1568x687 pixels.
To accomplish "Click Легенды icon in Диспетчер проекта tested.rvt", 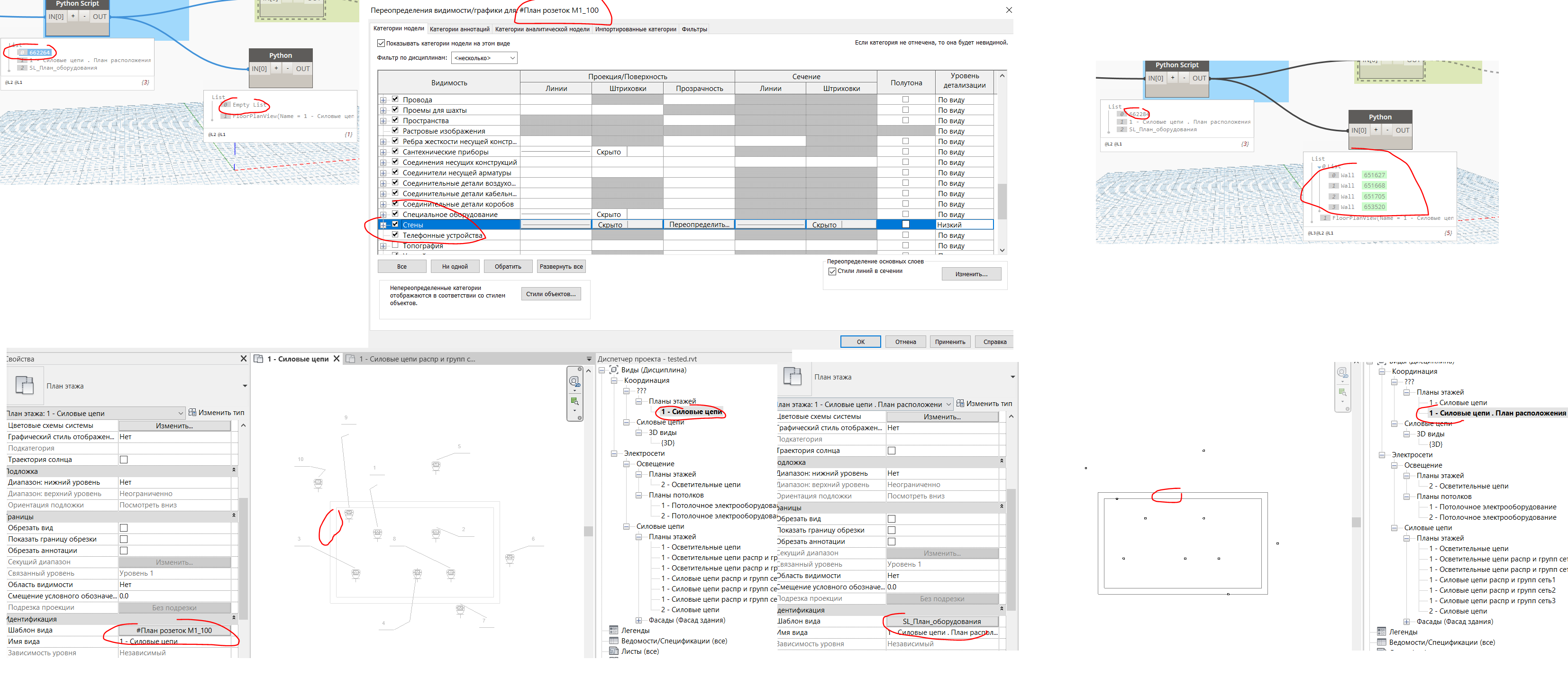I will pos(613,631).
